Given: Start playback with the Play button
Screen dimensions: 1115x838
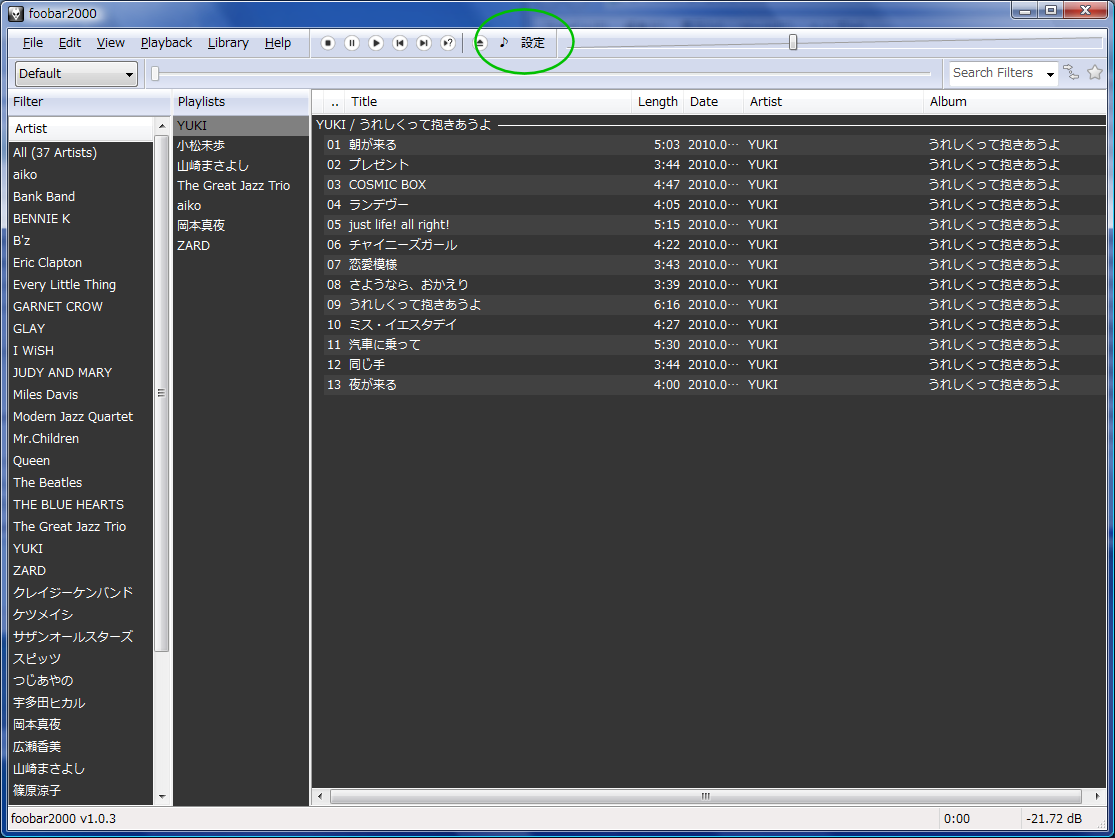Looking at the screenshot, I should coord(376,43).
